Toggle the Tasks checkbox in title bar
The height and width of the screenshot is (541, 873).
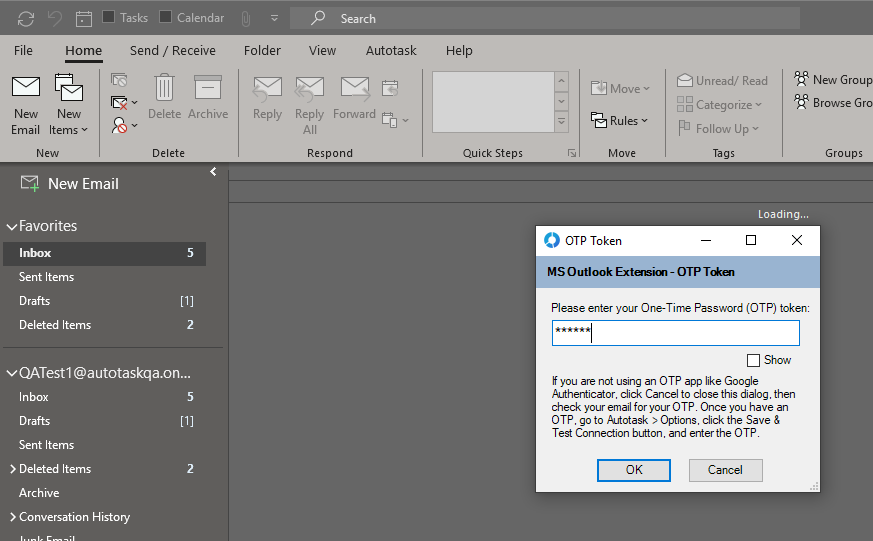click(x=109, y=18)
